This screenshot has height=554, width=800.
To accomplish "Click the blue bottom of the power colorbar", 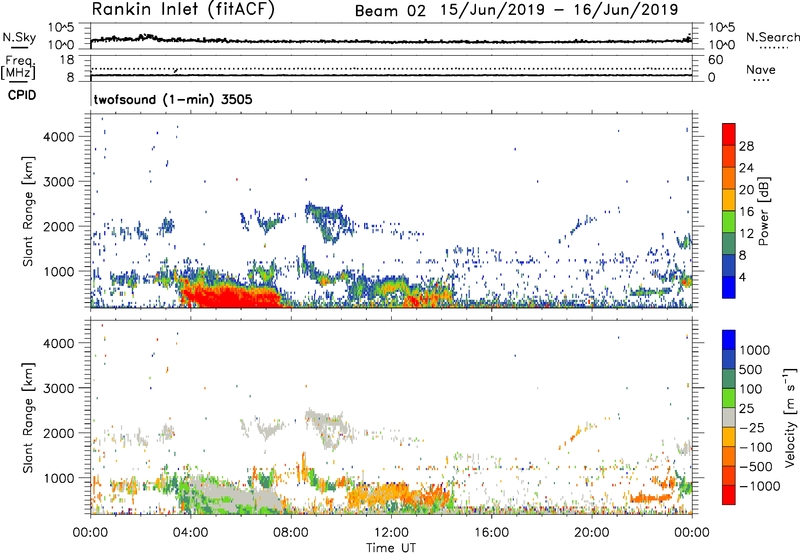I will pos(729,287).
